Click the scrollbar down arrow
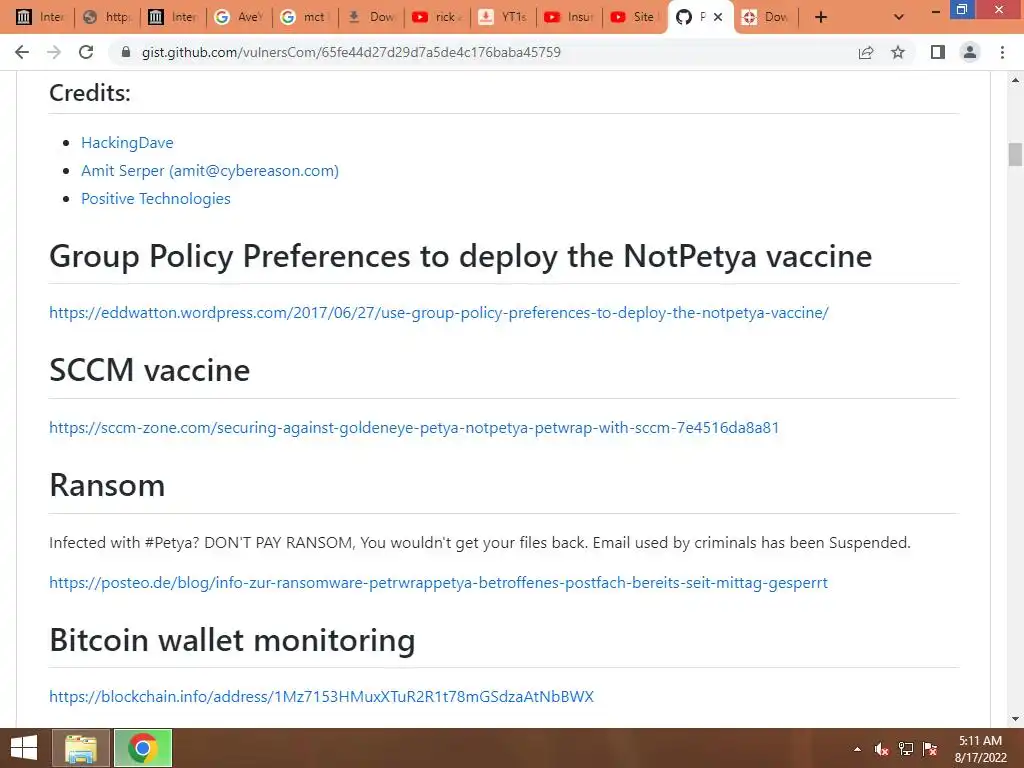The image size is (1024, 768). point(1015,719)
